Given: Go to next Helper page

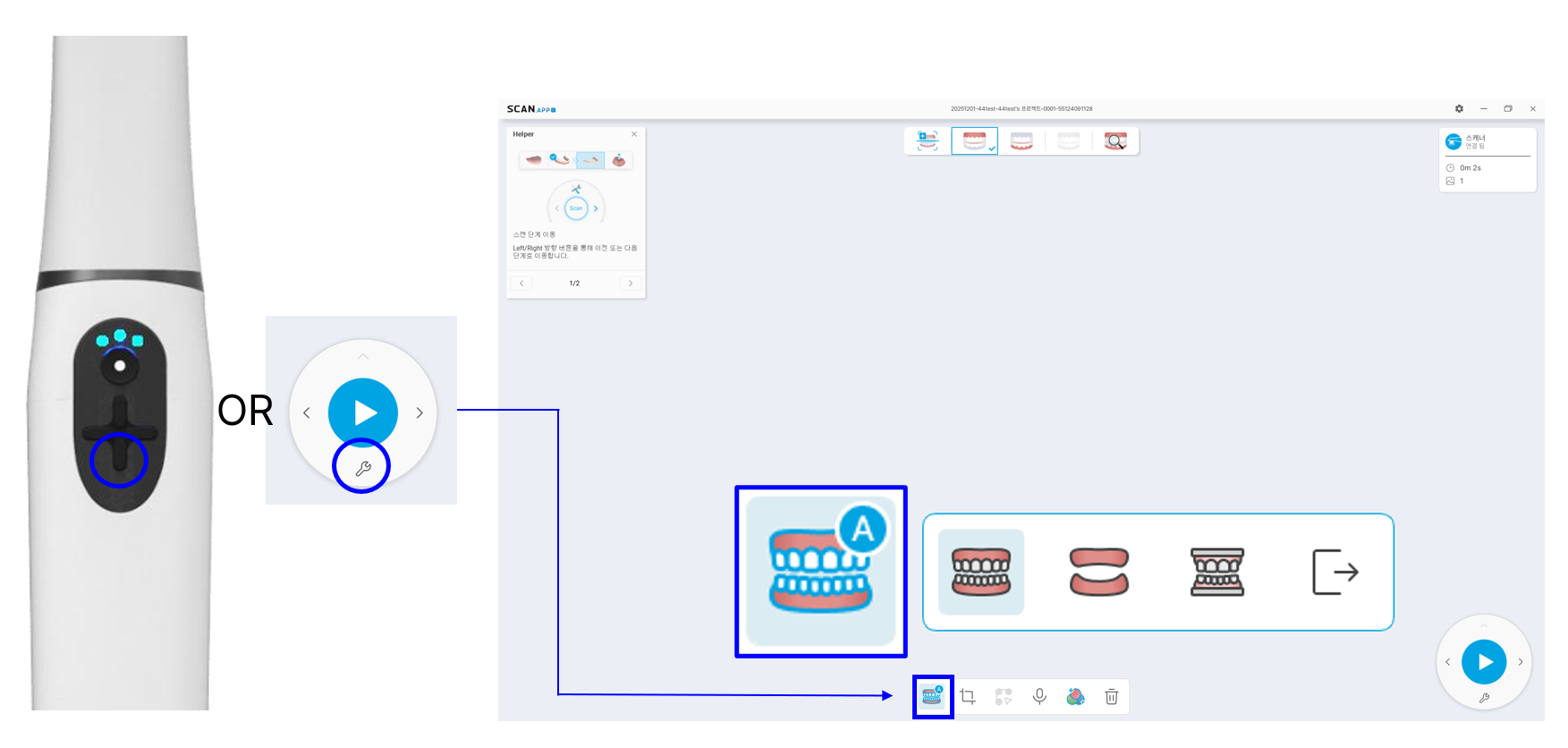Looking at the screenshot, I should pos(631,283).
